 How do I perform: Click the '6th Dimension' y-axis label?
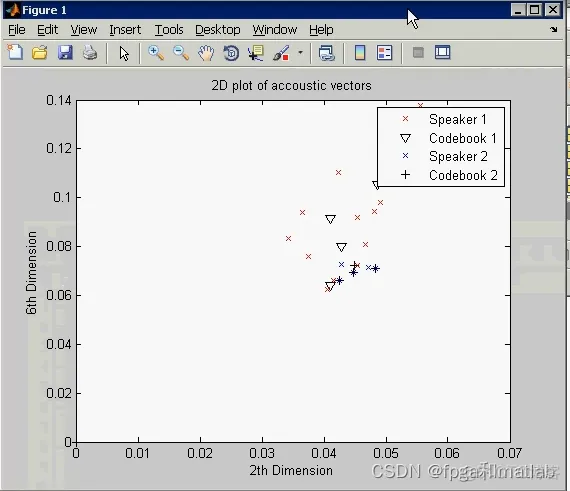31,273
